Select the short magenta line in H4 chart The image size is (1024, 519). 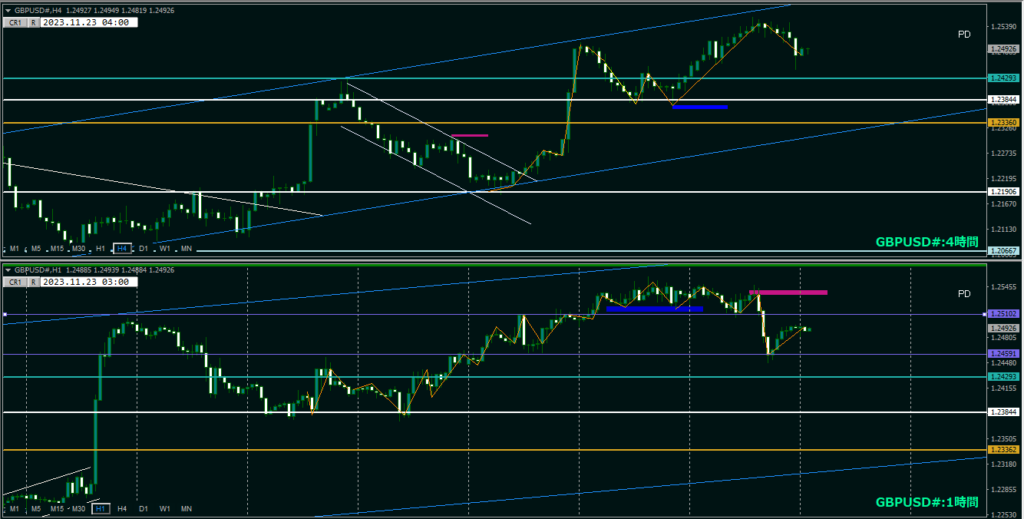[470, 136]
